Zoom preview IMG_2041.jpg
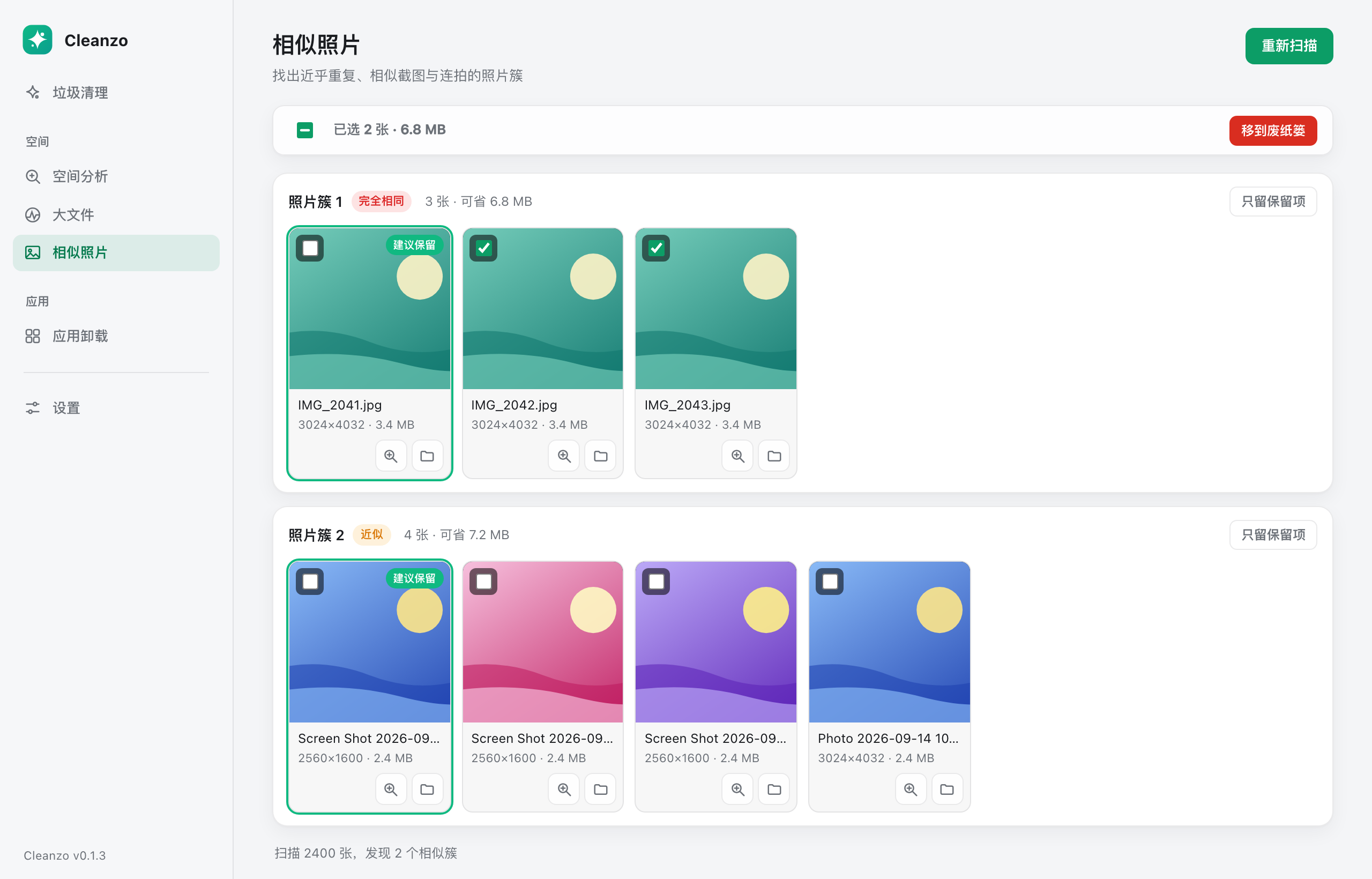 tap(391, 456)
